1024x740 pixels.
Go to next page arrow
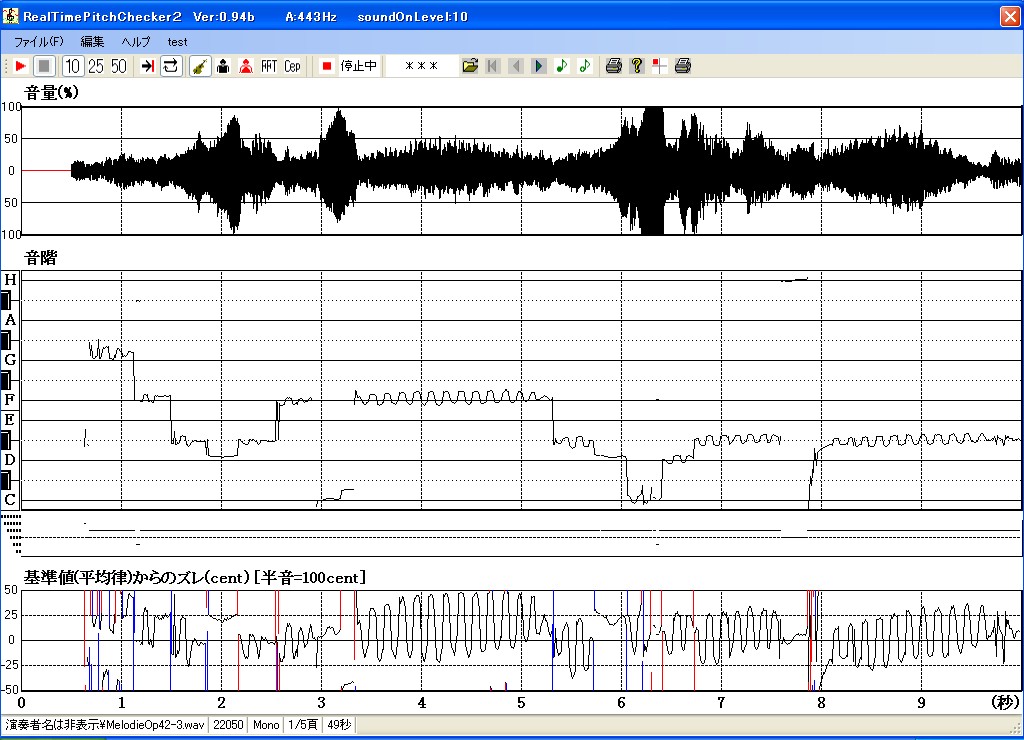point(539,66)
